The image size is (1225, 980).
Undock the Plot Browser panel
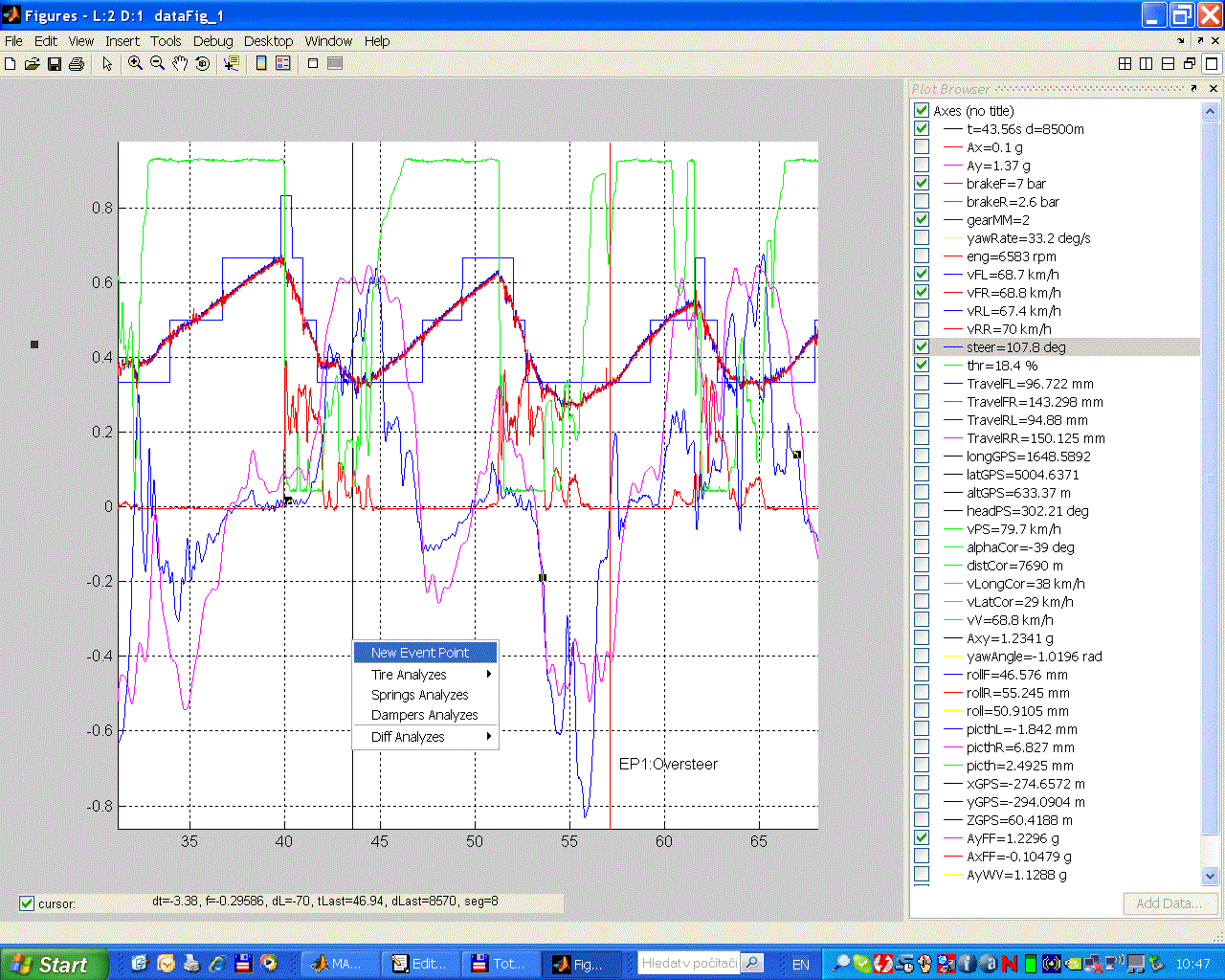click(1193, 88)
